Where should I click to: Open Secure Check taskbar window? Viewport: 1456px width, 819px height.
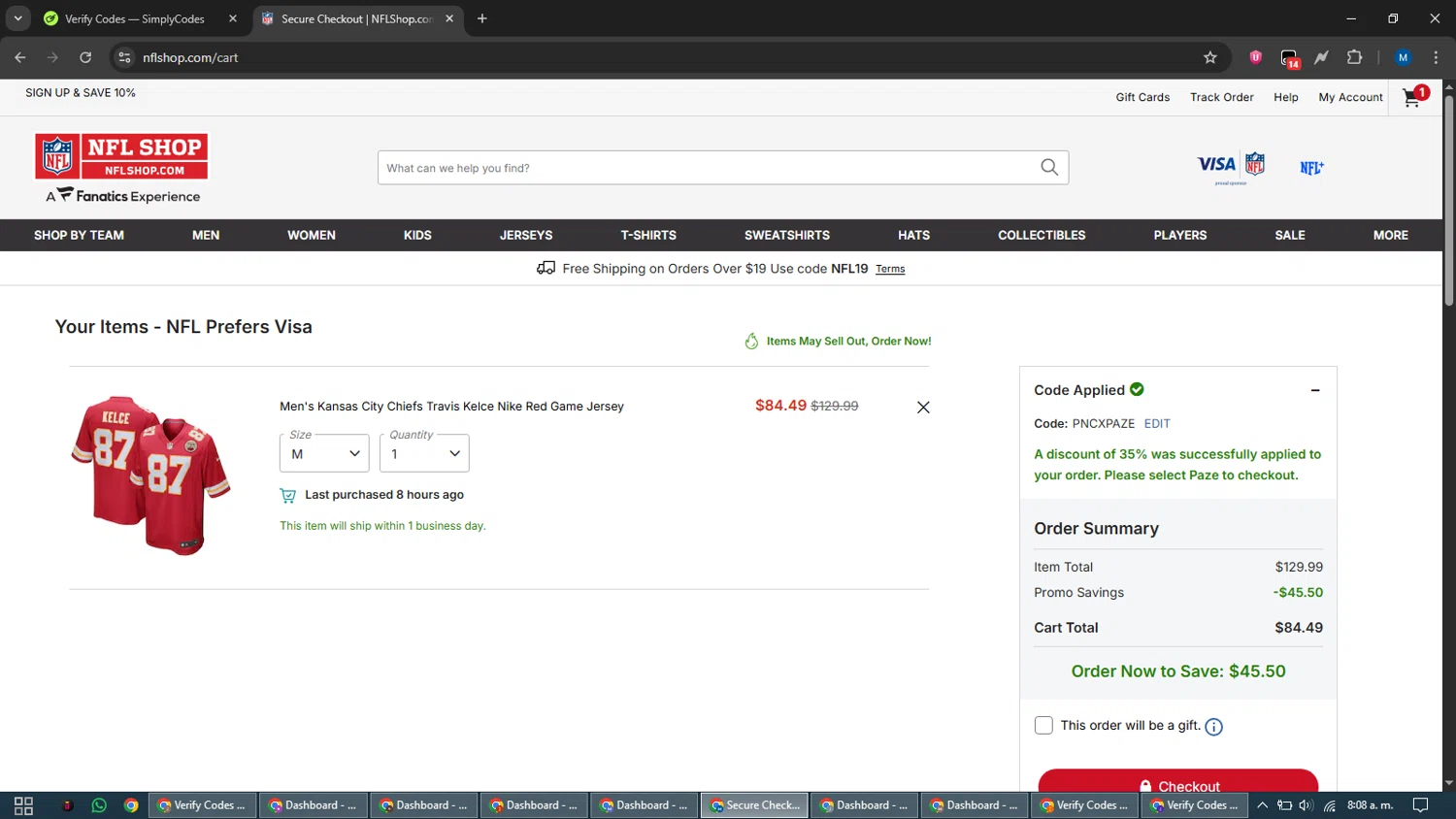click(x=754, y=805)
